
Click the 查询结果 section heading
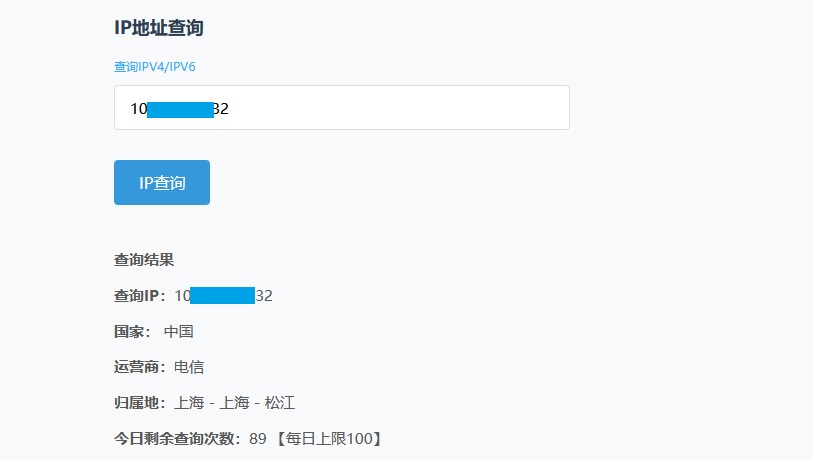(x=144, y=260)
